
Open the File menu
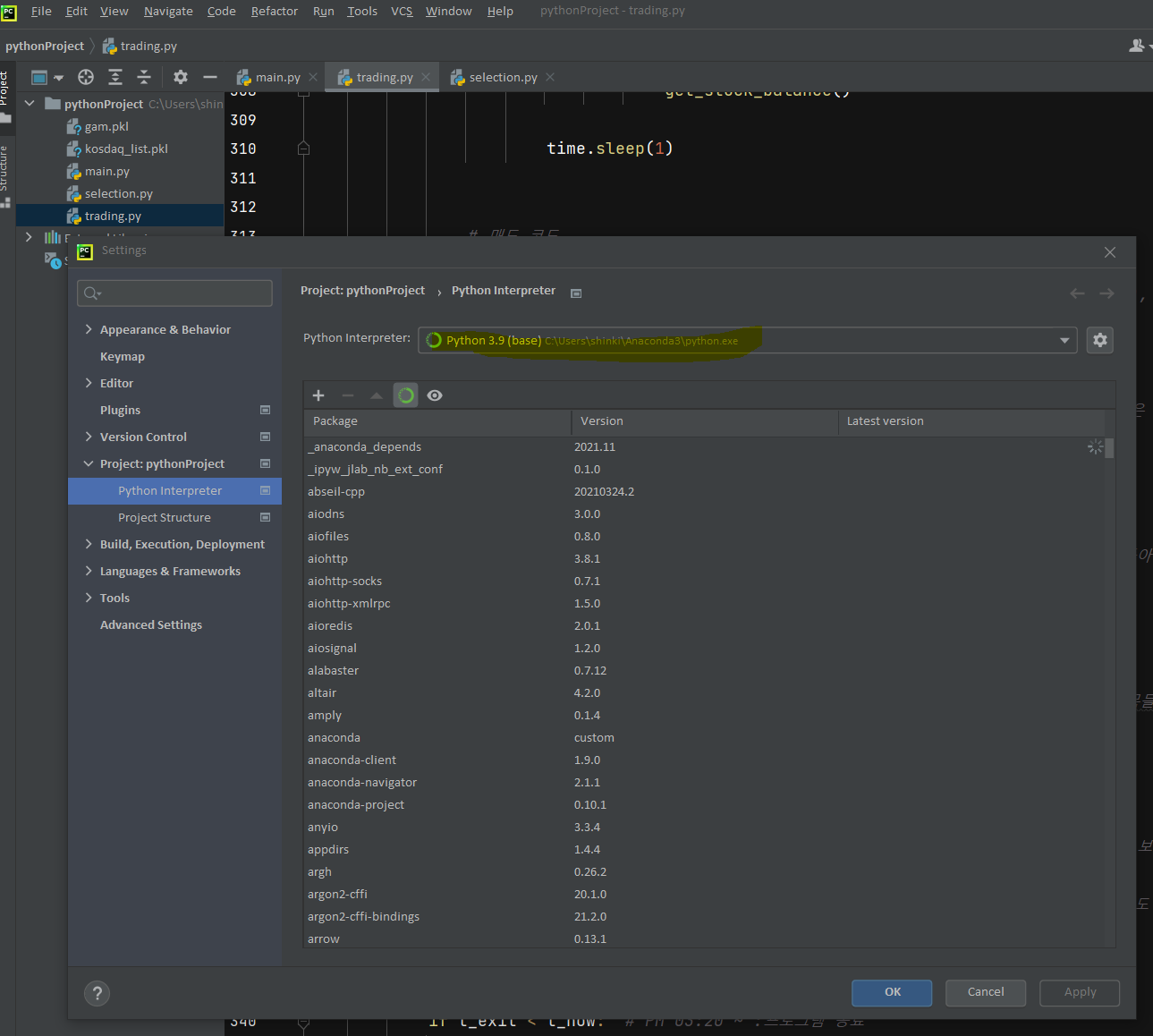tap(41, 11)
